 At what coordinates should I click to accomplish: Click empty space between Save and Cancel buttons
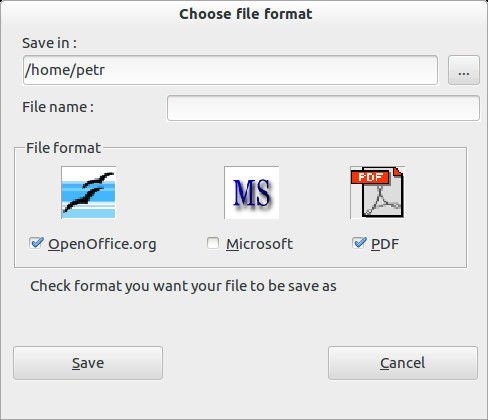245,363
